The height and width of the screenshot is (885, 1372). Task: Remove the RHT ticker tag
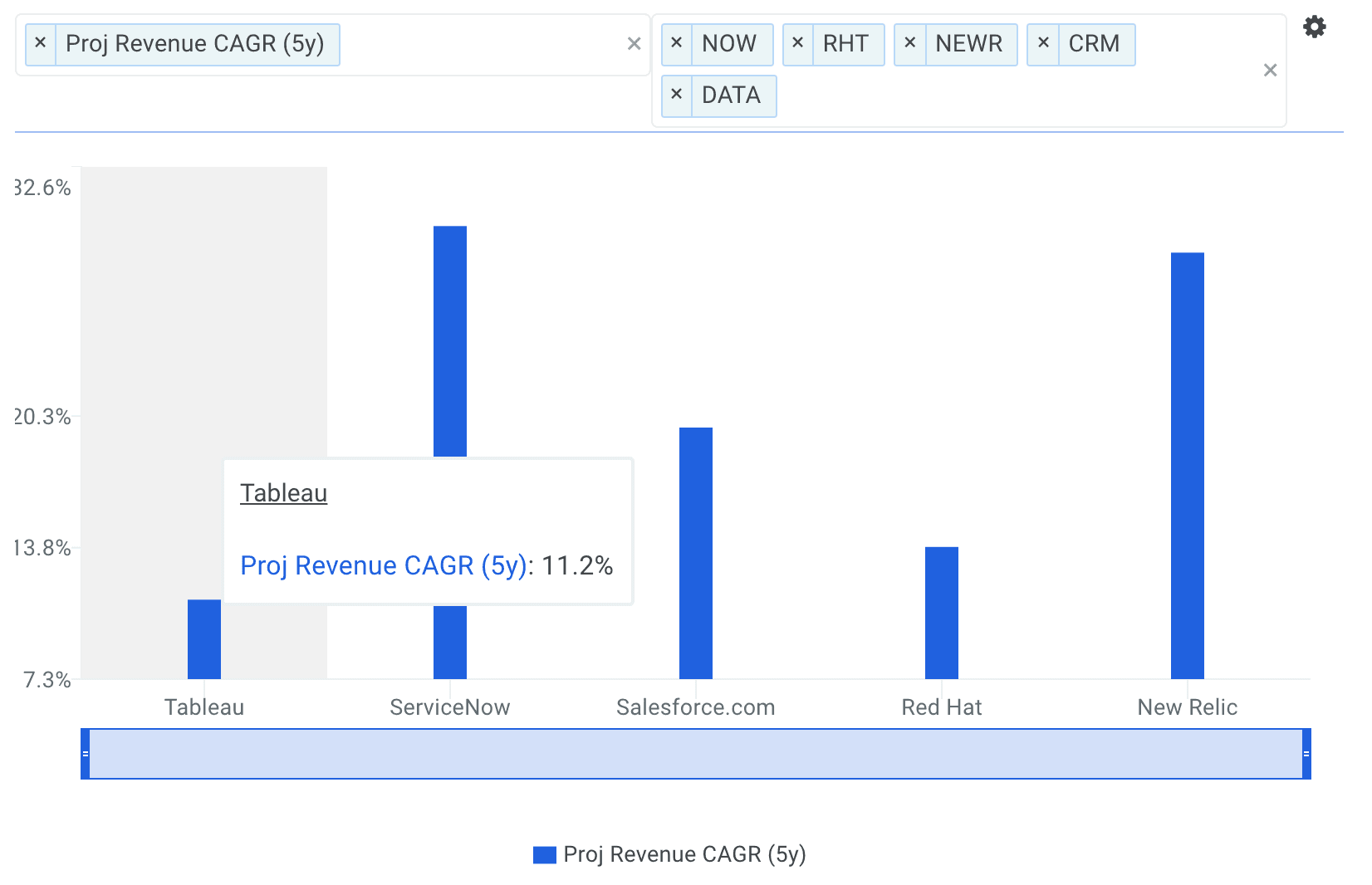pyautogui.click(x=797, y=44)
